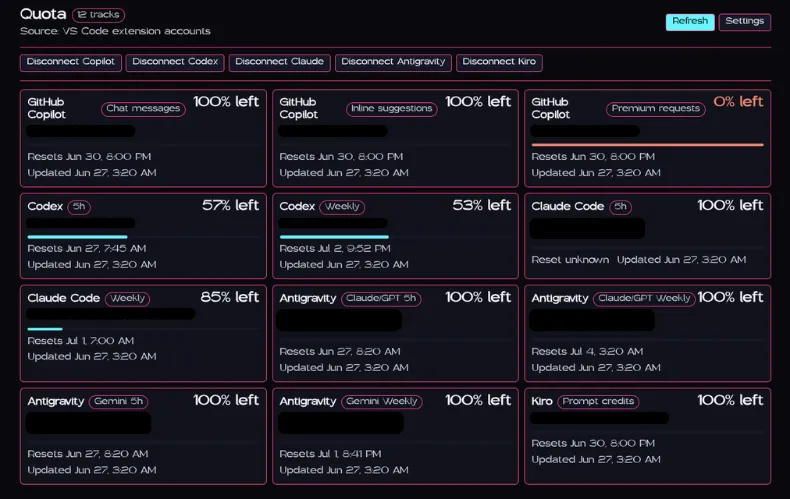Click "Source: VS Code extension accounts" text
790x499 pixels.
115,31
